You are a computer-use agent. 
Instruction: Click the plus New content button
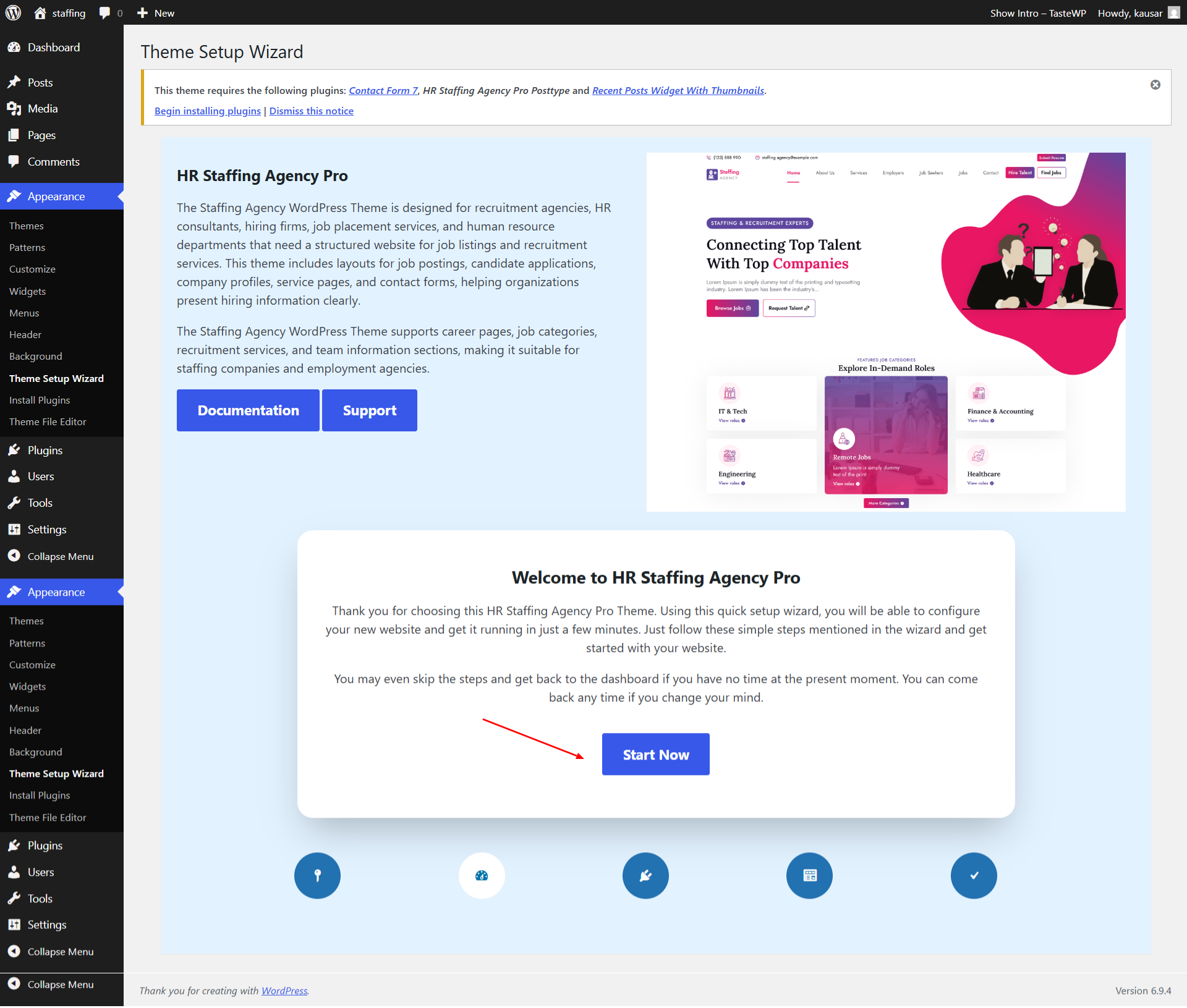[x=156, y=13]
